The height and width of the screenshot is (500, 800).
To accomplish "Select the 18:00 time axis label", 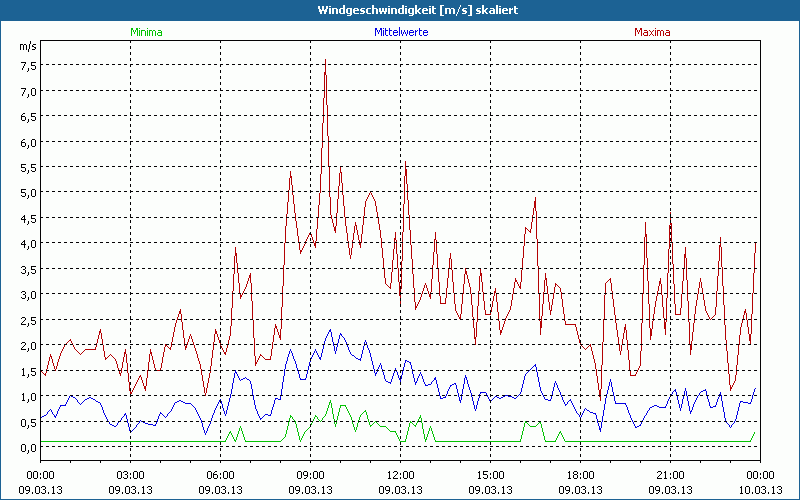I will 580,474.
